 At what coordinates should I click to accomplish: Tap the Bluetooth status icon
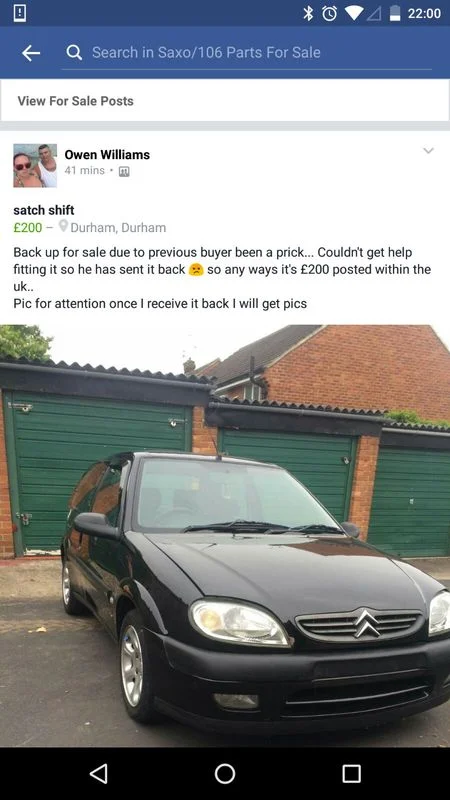point(308,13)
